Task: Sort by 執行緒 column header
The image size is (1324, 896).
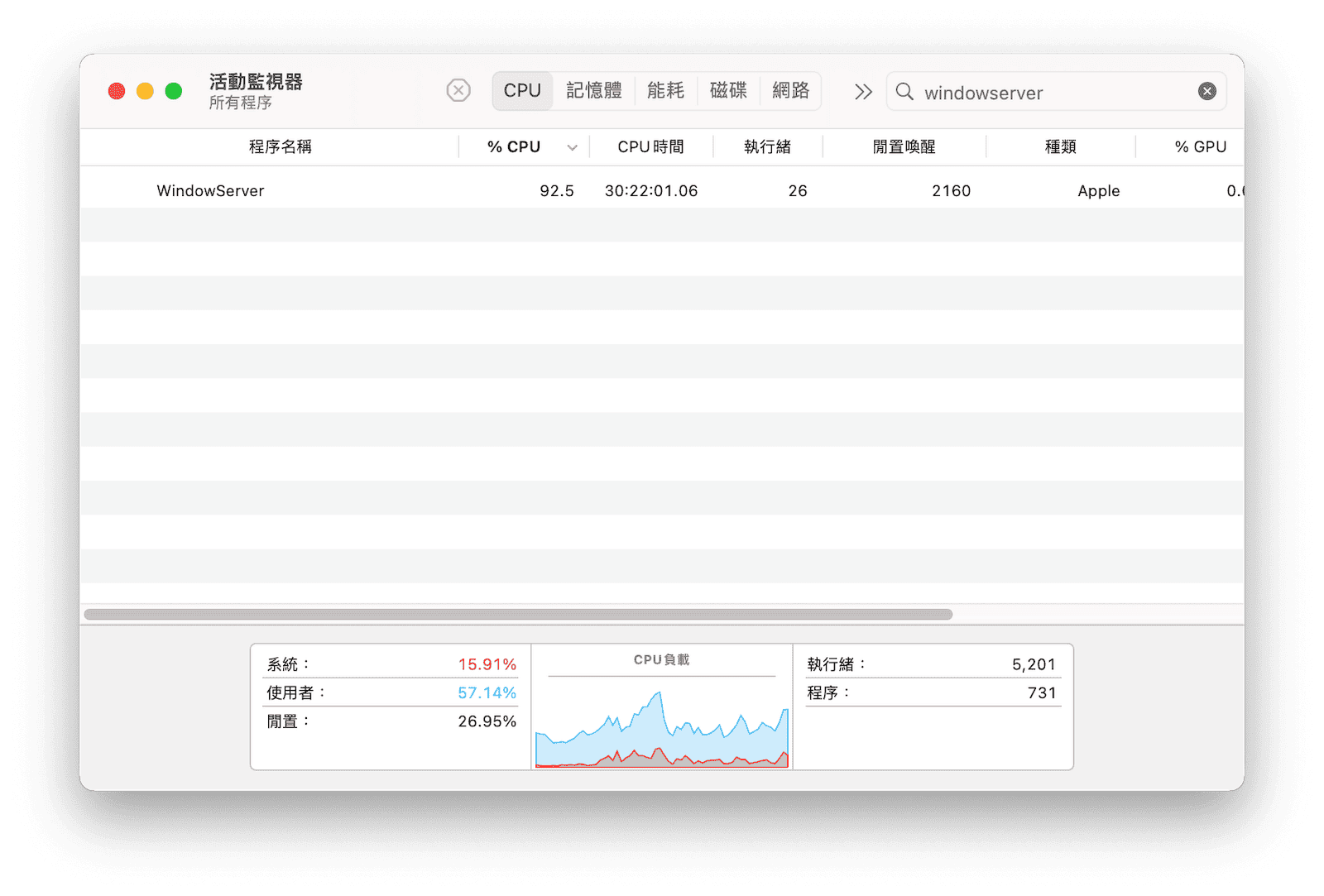Action: [x=767, y=147]
